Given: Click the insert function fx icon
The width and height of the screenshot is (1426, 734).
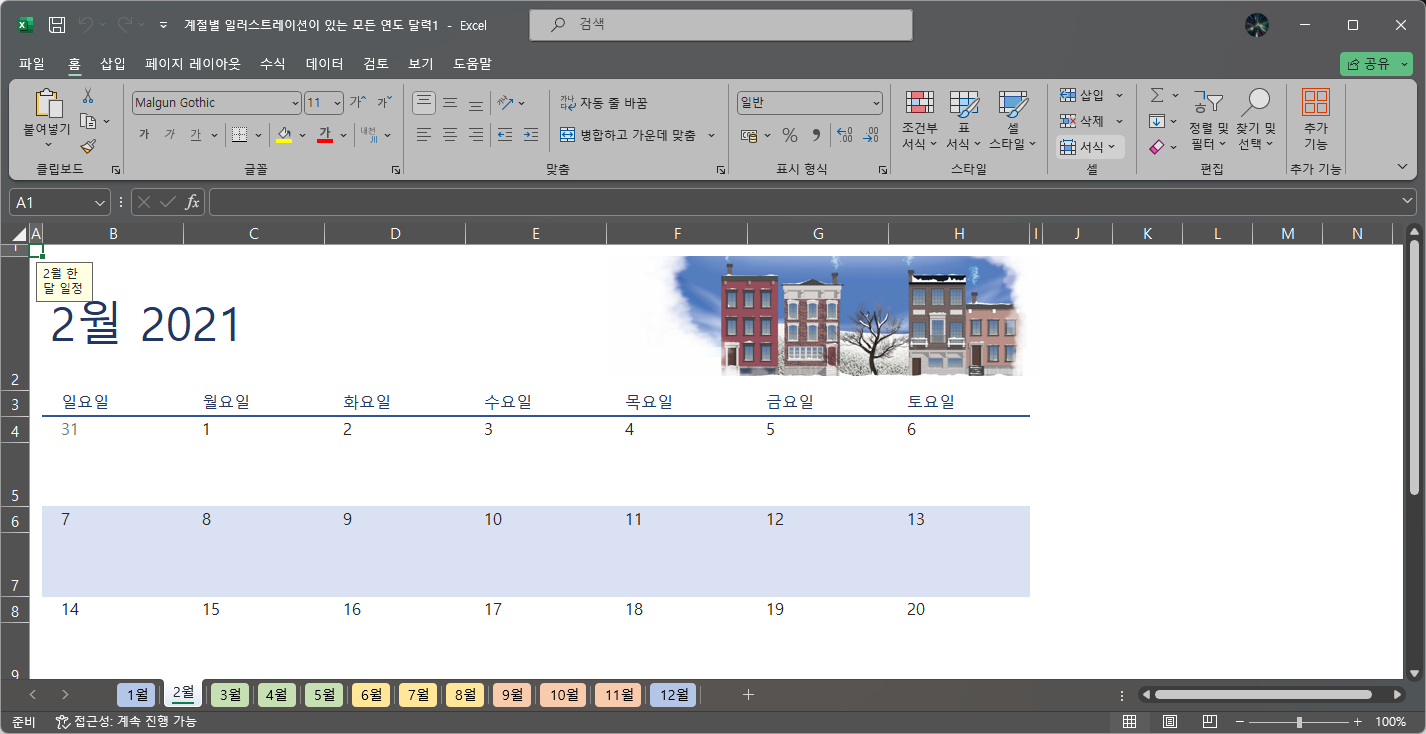Looking at the screenshot, I should pyautogui.click(x=192, y=202).
